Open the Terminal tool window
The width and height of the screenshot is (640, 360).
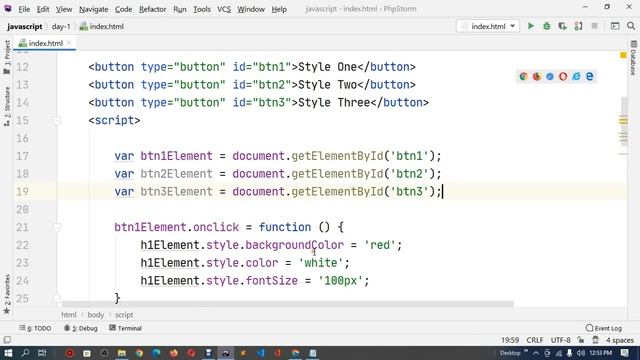125,328
